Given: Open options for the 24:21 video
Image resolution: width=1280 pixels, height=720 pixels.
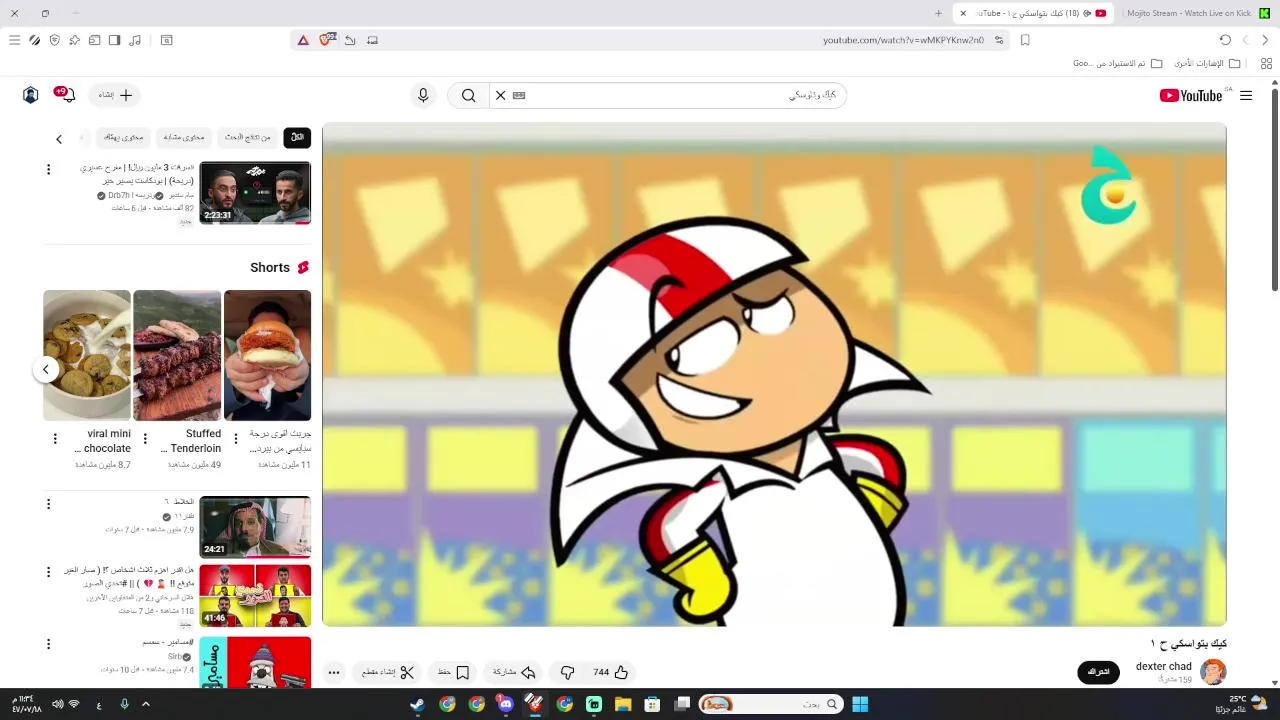Looking at the screenshot, I should click(48, 504).
